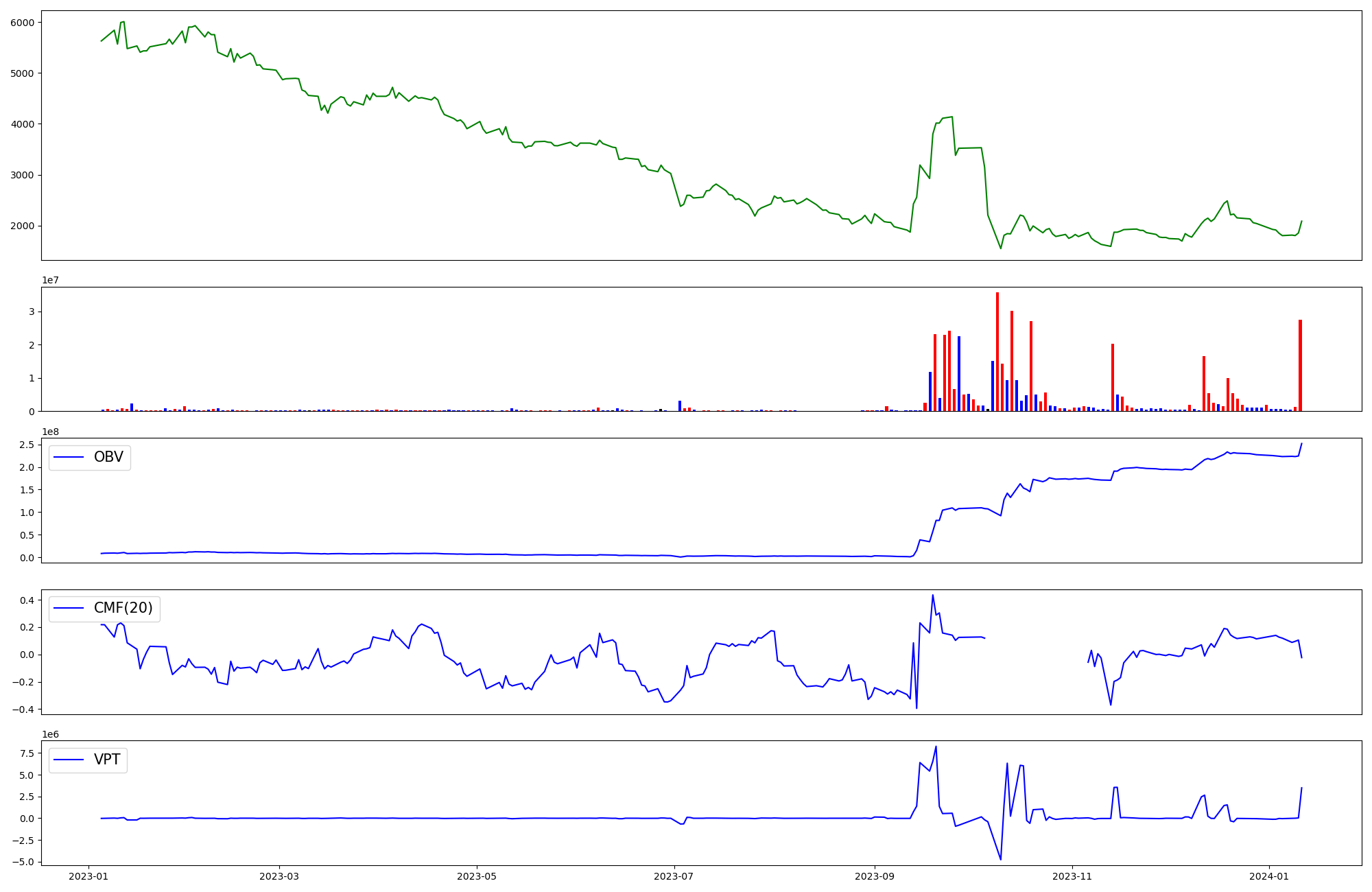1372x892 pixels.
Task: Click the last red volume bar at far right
Action: click(1300, 365)
